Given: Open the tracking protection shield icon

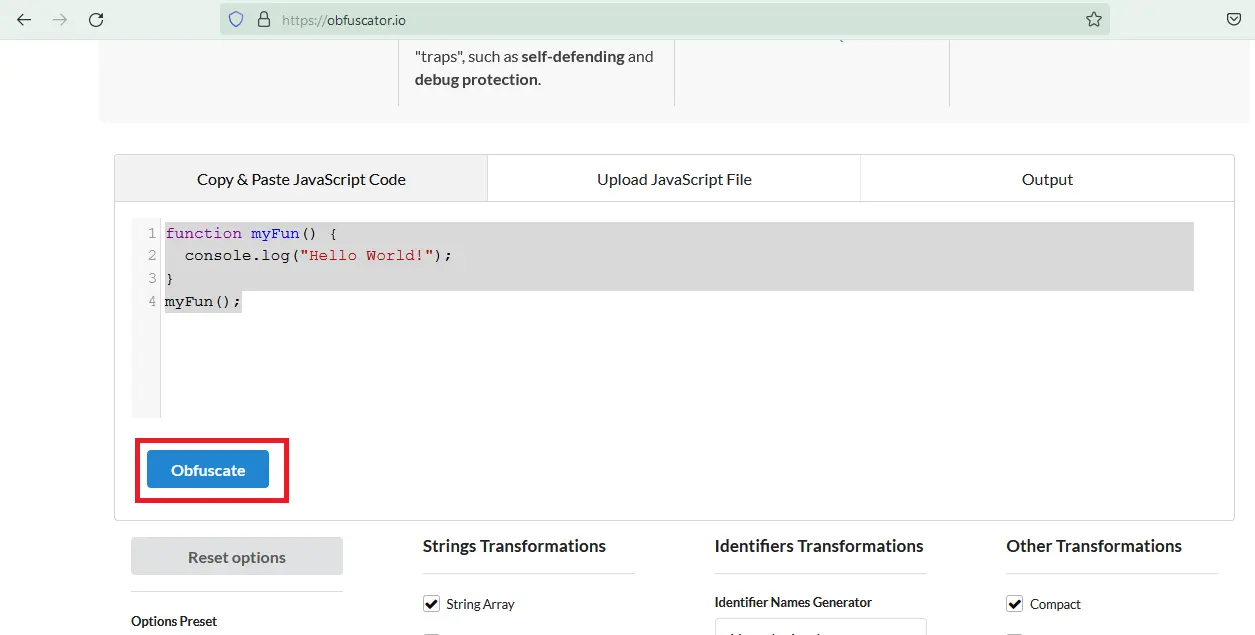Looking at the screenshot, I should pyautogui.click(x=236, y=19).
